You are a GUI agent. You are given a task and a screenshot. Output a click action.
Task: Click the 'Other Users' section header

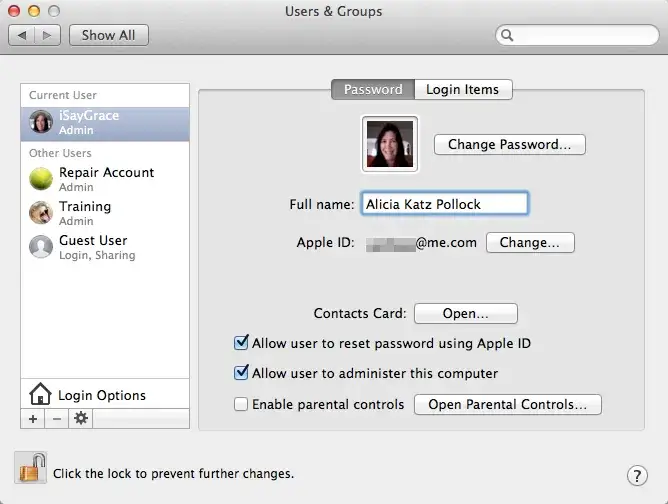click(x=60, y=153)
